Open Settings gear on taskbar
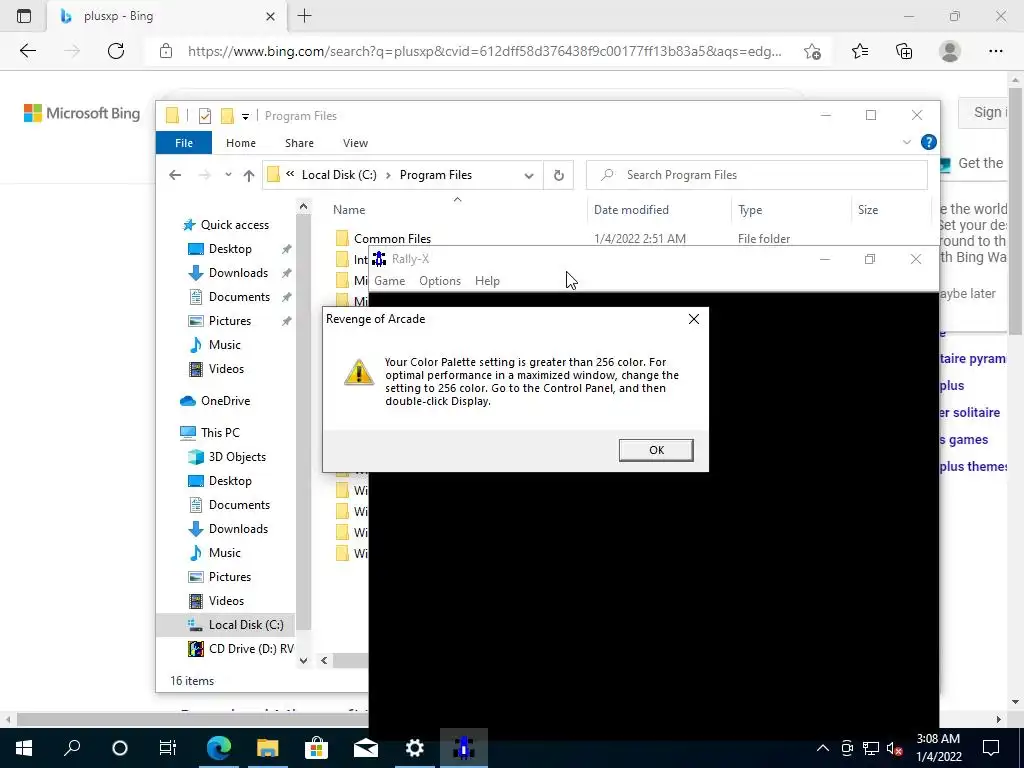This screenshot has width=1024, height=768. pos(415,748)
